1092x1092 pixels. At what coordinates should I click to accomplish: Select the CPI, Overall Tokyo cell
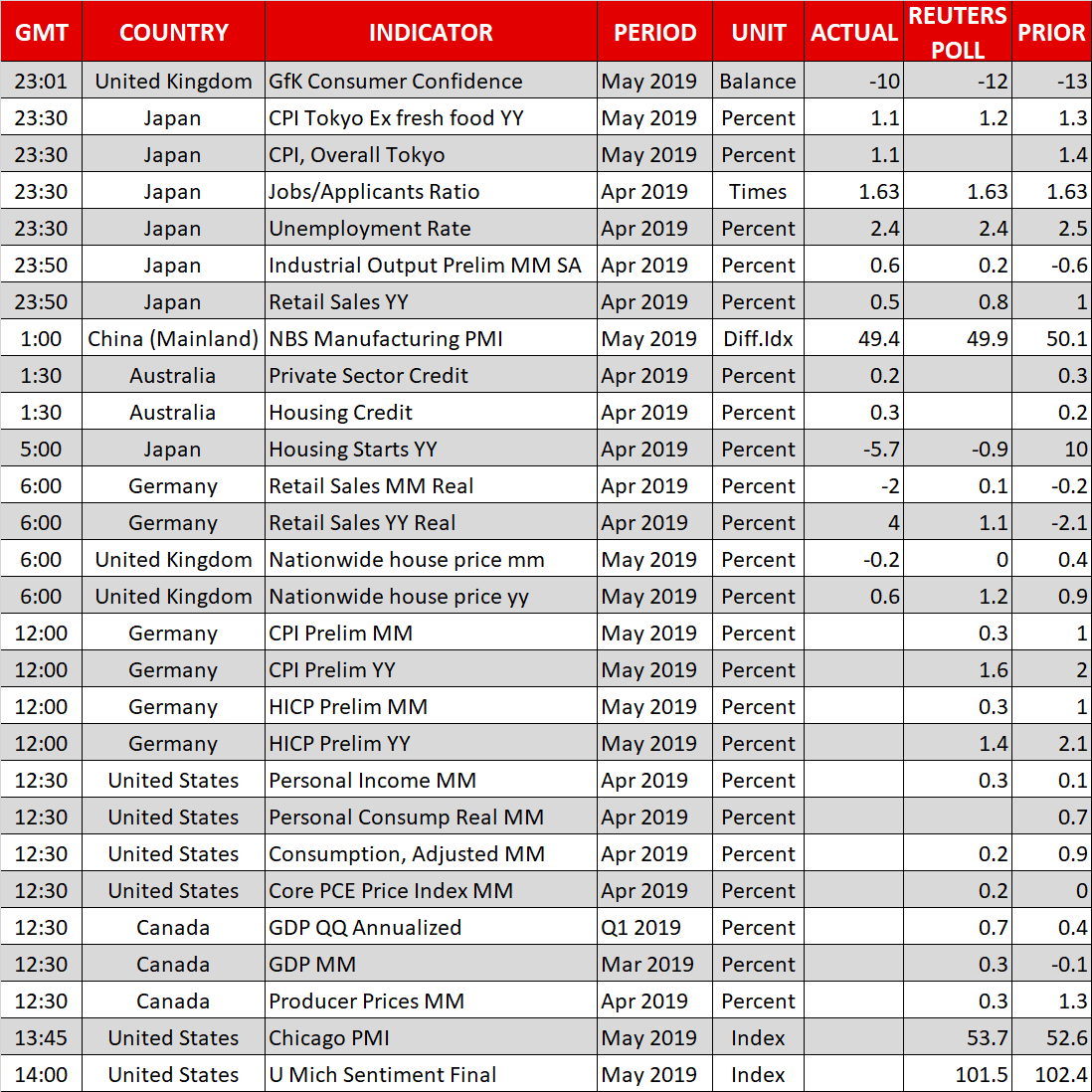(431, 154)
